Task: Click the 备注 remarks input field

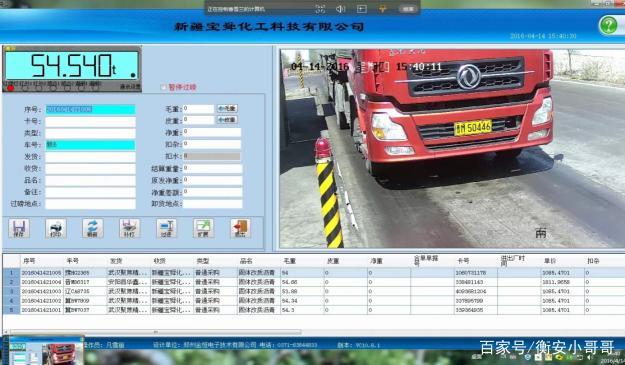Action: (90, 192)
